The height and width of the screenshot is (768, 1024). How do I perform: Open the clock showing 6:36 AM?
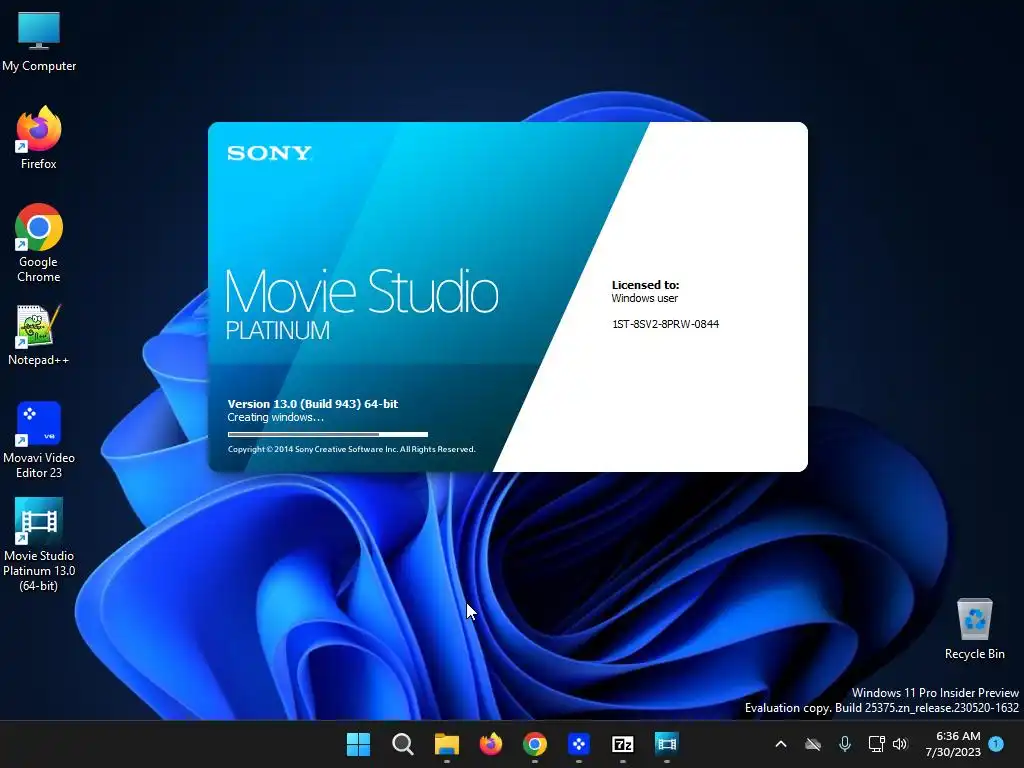pyautogui.click(x=953, y=744)
